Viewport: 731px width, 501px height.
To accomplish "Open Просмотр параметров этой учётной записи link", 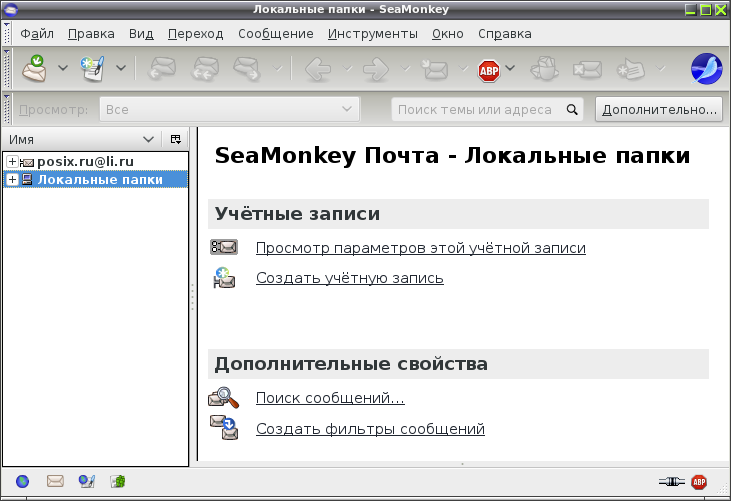I will click(x=421, y=248).
